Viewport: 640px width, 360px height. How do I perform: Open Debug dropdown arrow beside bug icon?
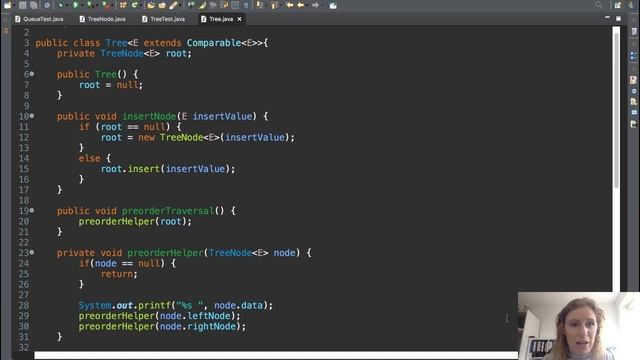pos(67,5)
